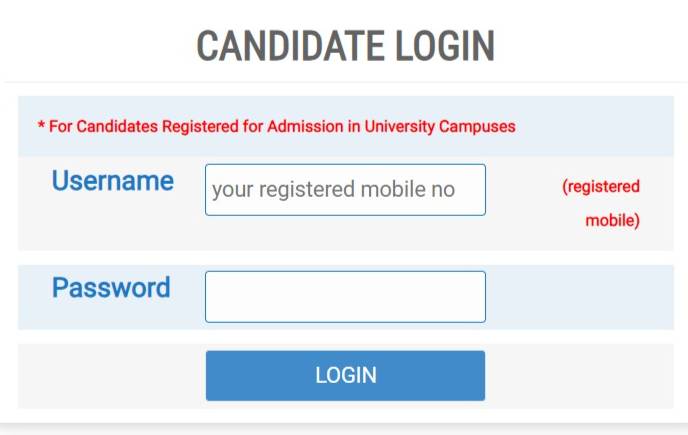
Task: Submit the form with the blue LOGIN button
Action: (345, 375)
